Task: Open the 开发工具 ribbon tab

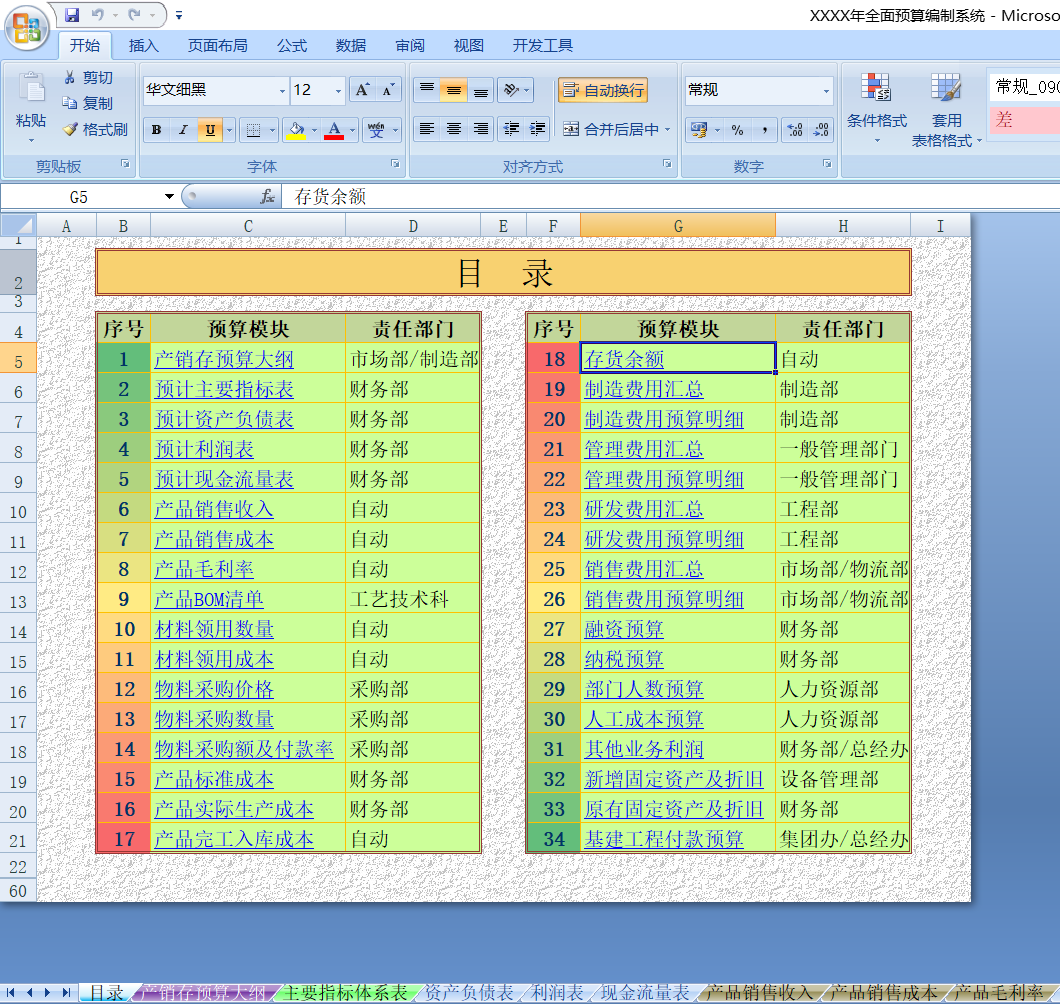Action: (x=542, y=45)
